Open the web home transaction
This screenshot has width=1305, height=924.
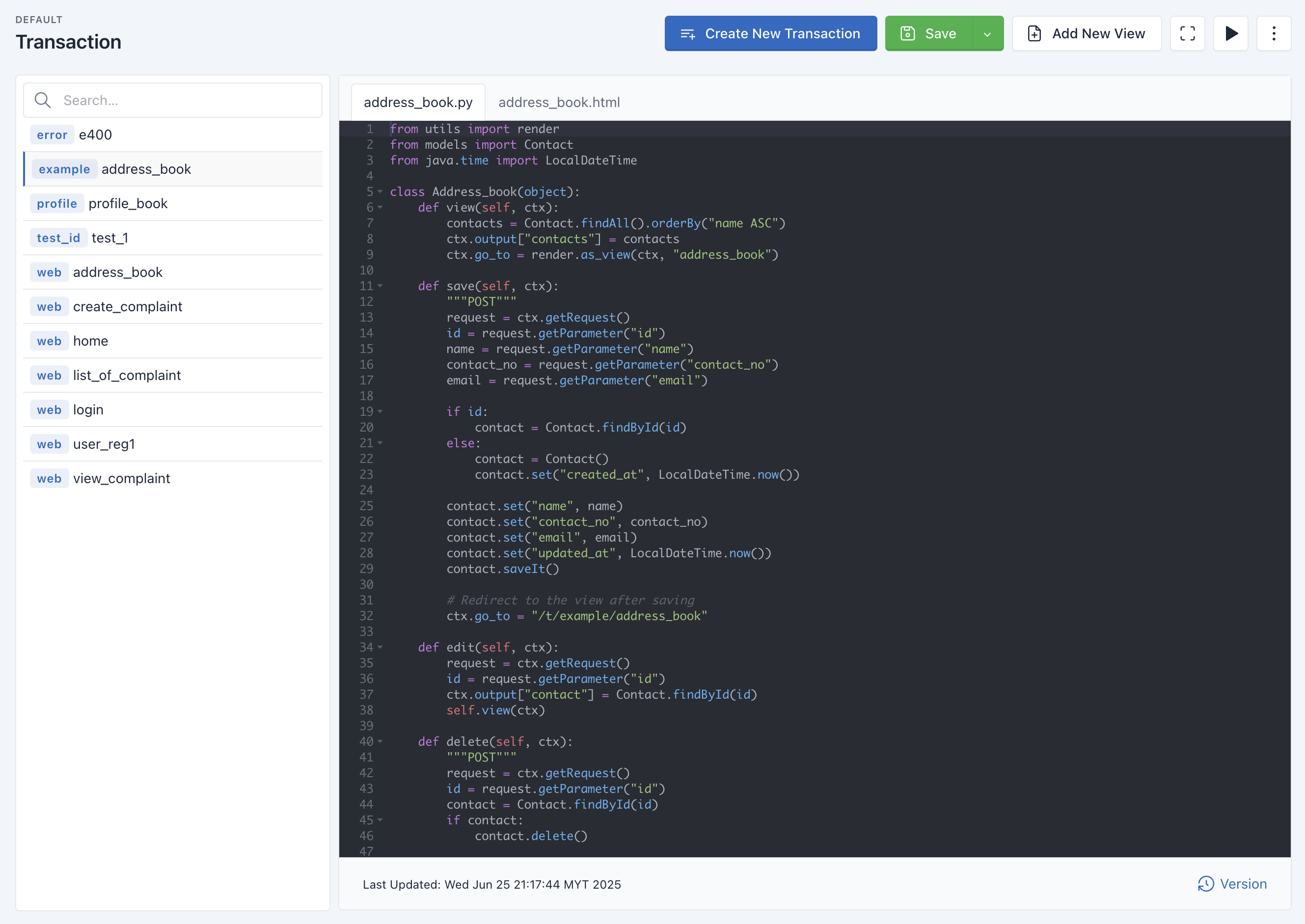[x=173, y=341]
